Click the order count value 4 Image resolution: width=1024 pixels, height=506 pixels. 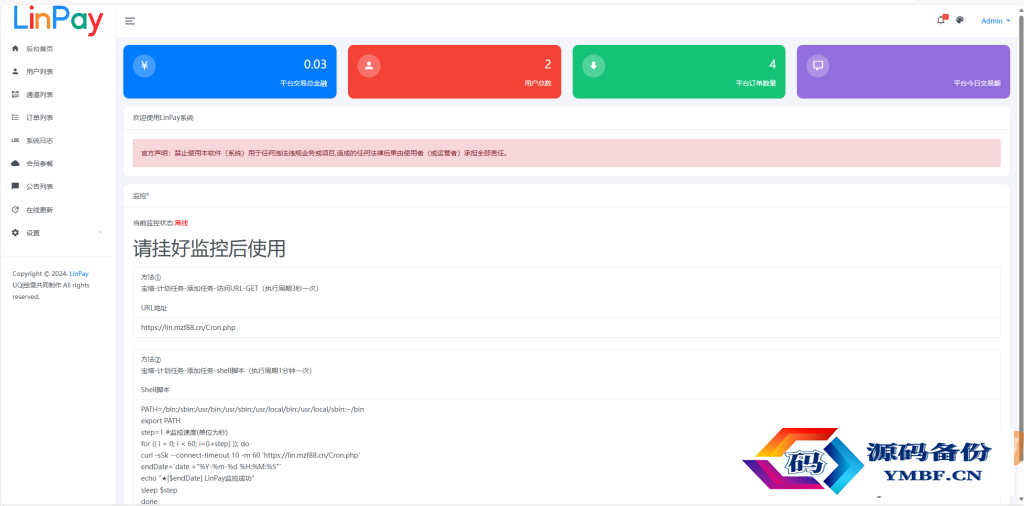click(773, 64)
